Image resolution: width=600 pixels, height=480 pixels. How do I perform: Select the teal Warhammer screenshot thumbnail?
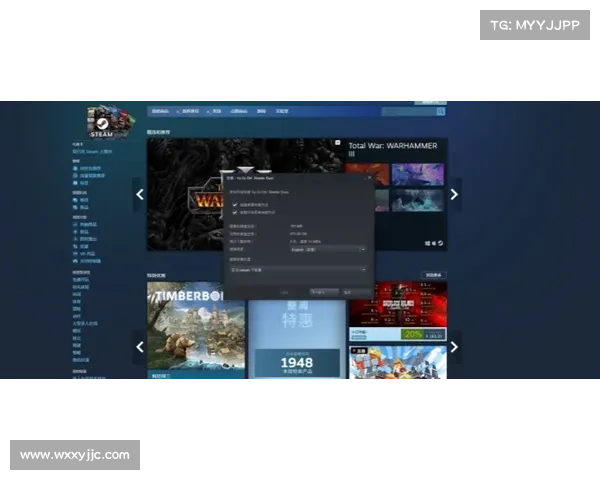coord(418,200)
